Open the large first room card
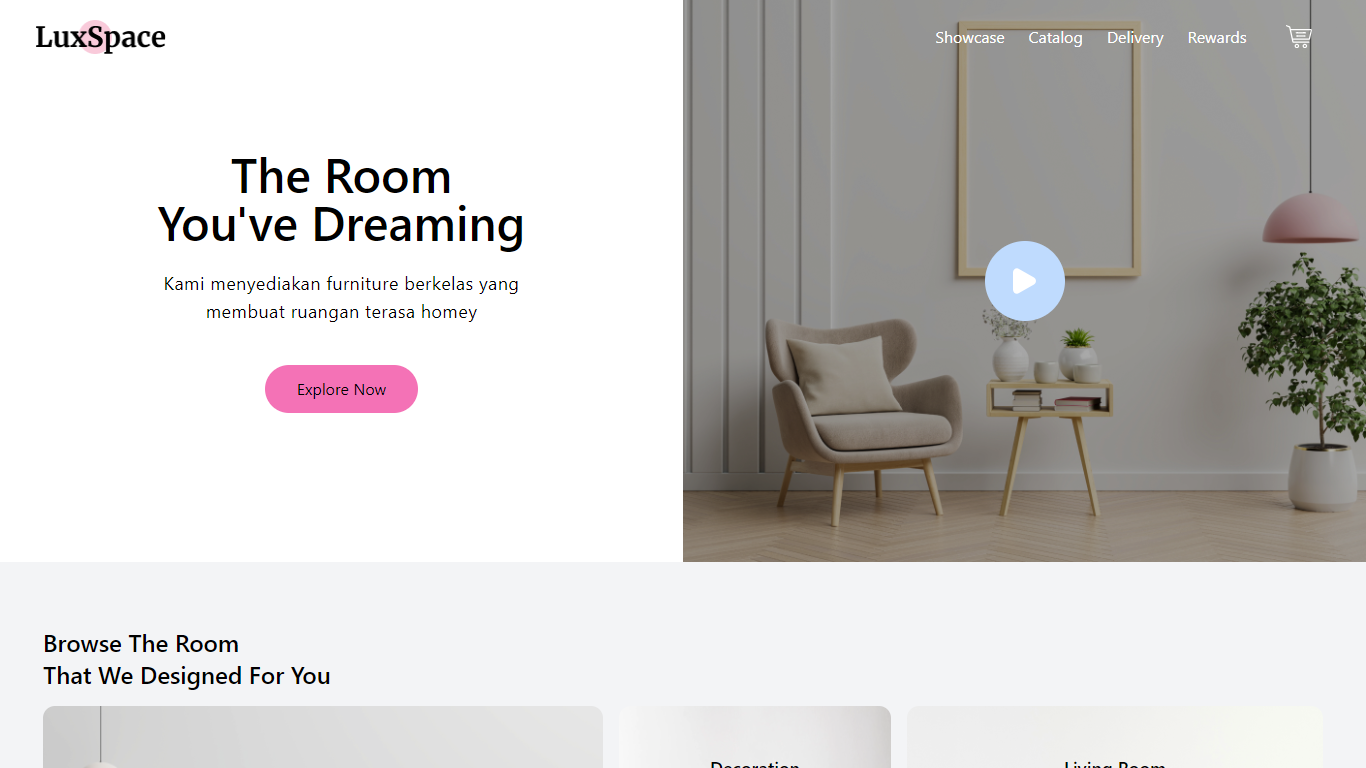The image size is (1366, 768). (x=323, y=737)
